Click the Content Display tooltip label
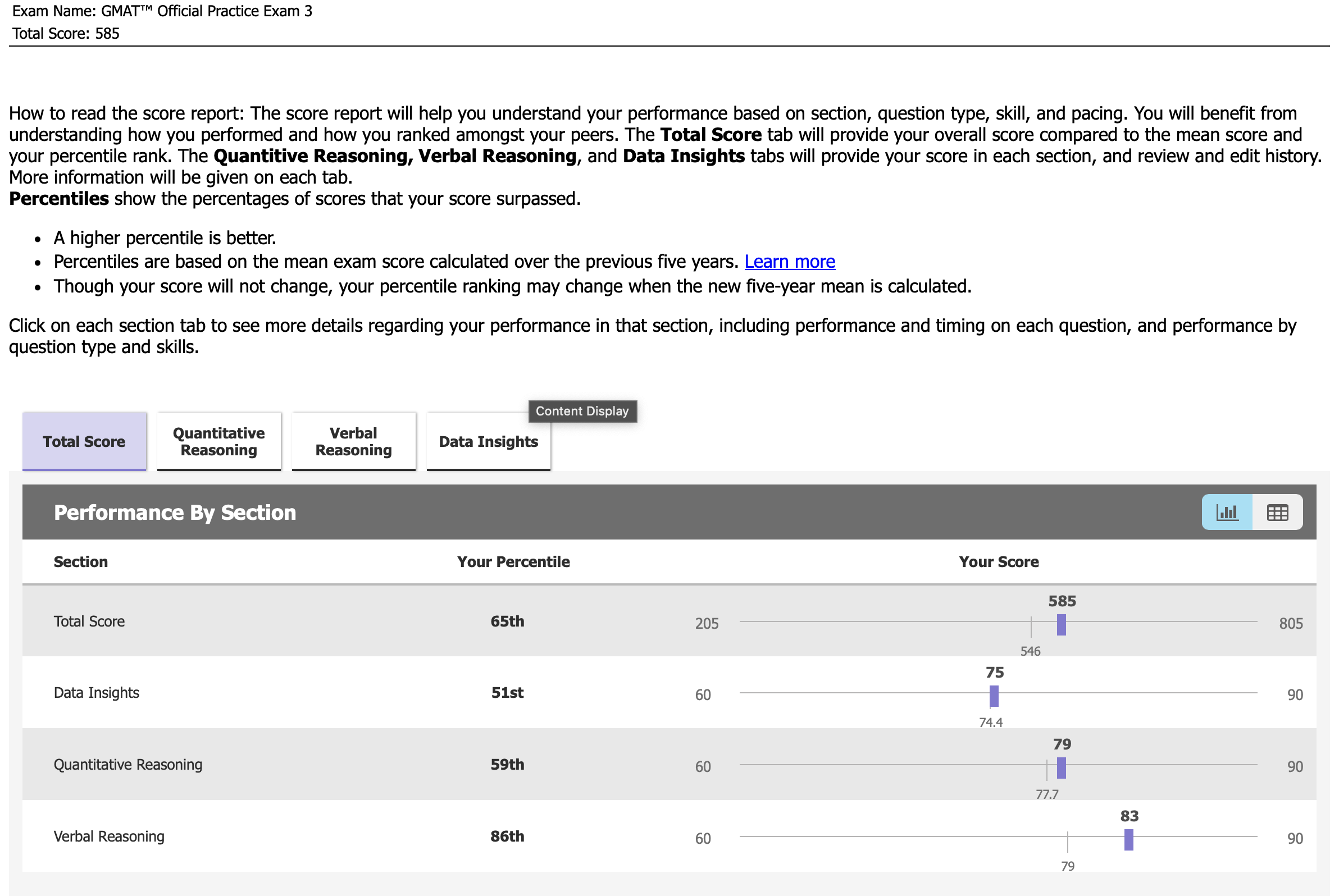Viewport: 1339px width, 896px height. 582,411
